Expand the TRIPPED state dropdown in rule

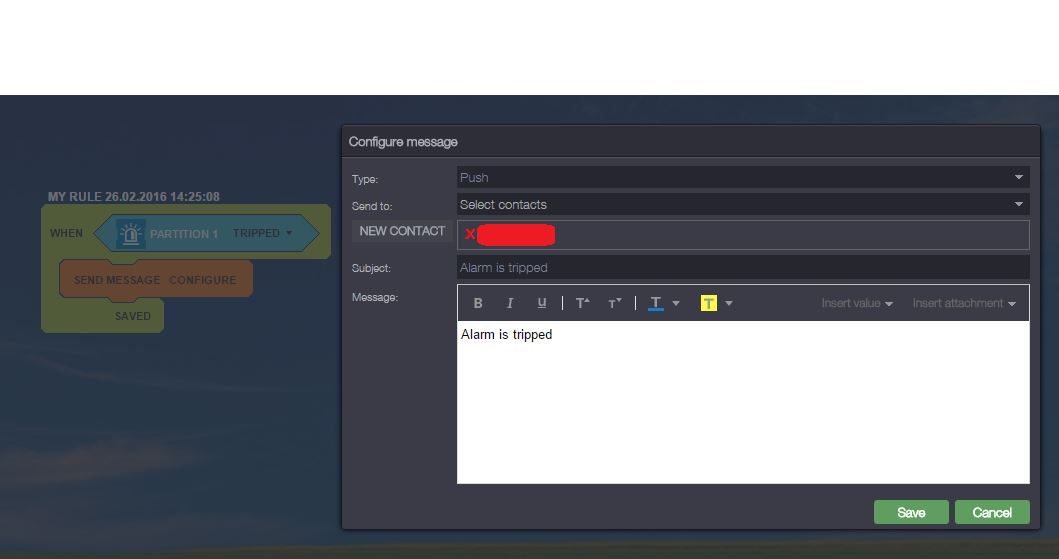[288, 234]
